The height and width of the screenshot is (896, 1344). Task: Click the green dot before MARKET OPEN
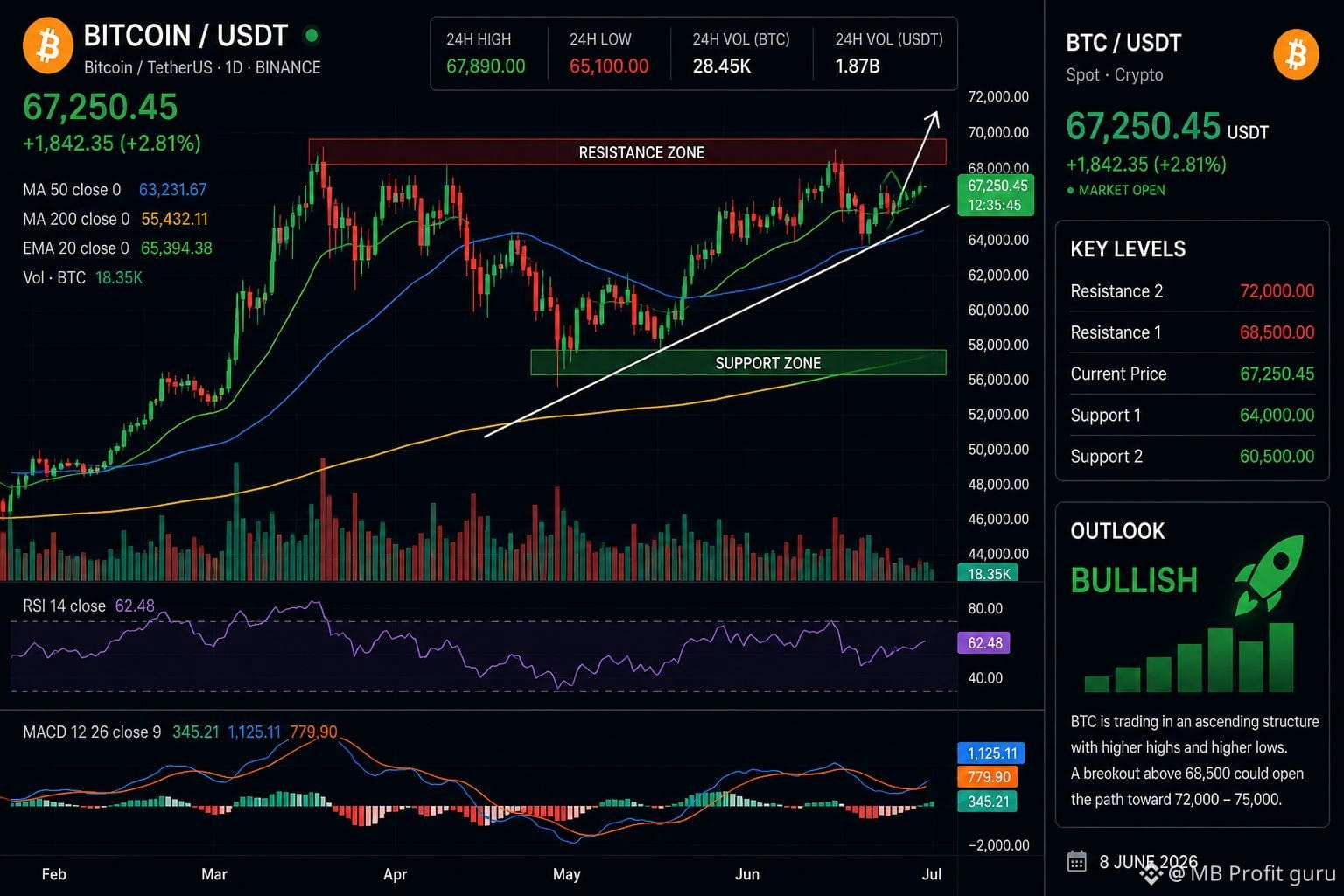pos(1070,190)
